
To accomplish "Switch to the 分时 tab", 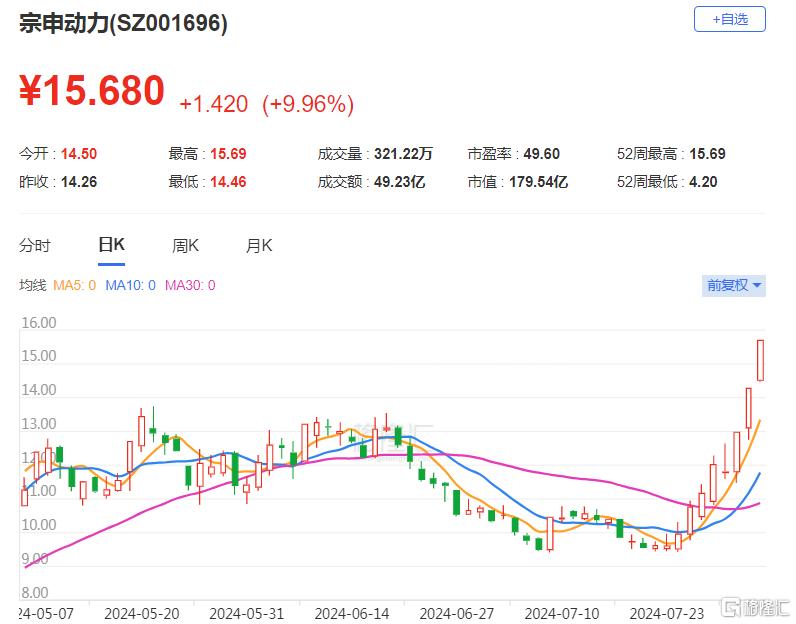I will [35, 246].
